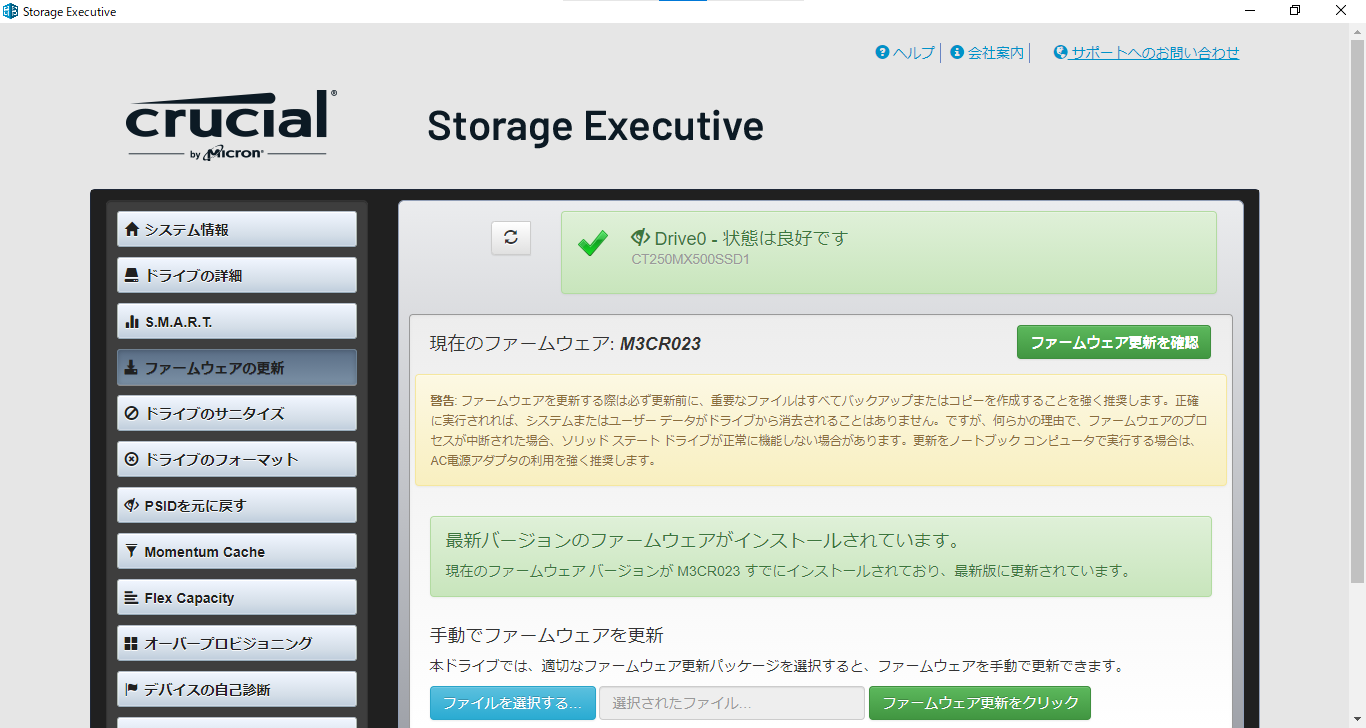Open the 会社案内 link
The width and height of the screenshot is (1366, 728).
click(987, 53)
